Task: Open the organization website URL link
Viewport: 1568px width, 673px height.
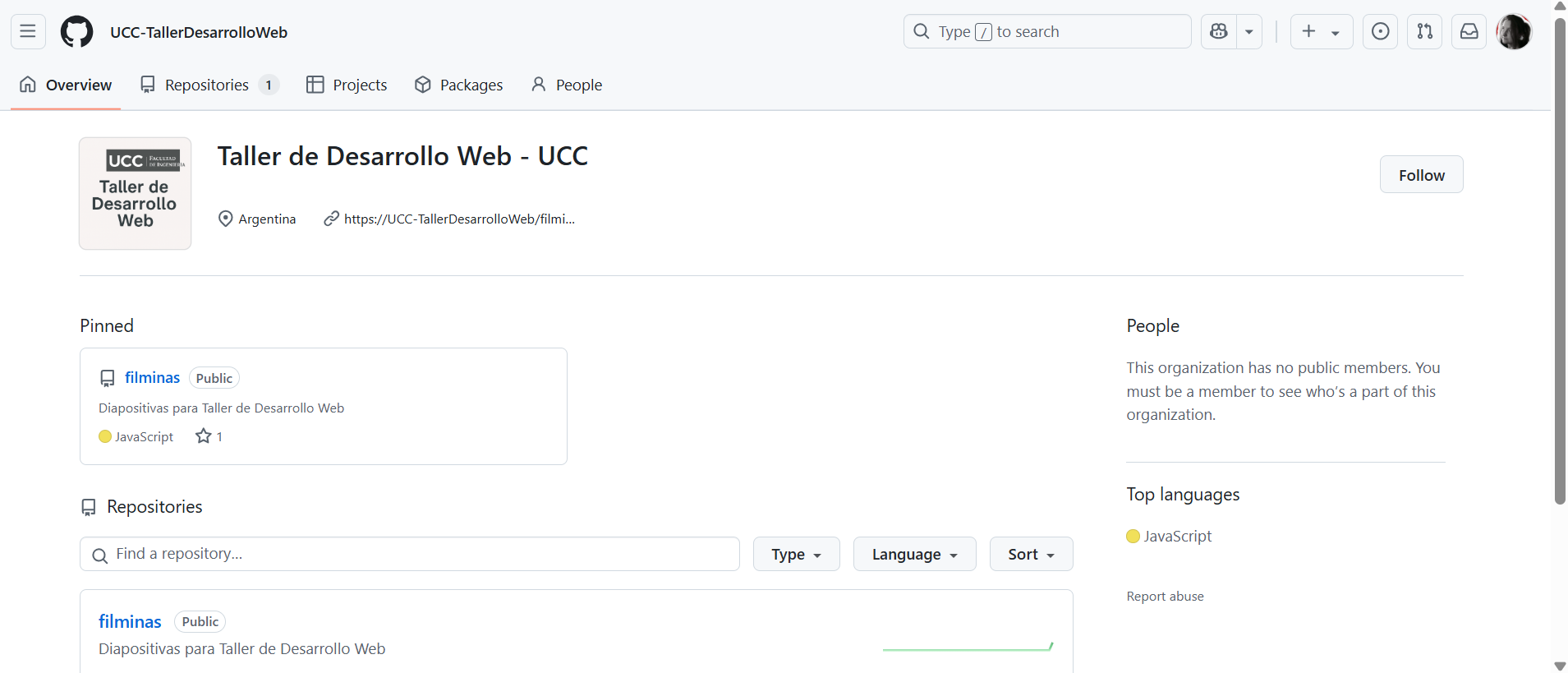Action: pyautogui.click(x=459, y=219)
